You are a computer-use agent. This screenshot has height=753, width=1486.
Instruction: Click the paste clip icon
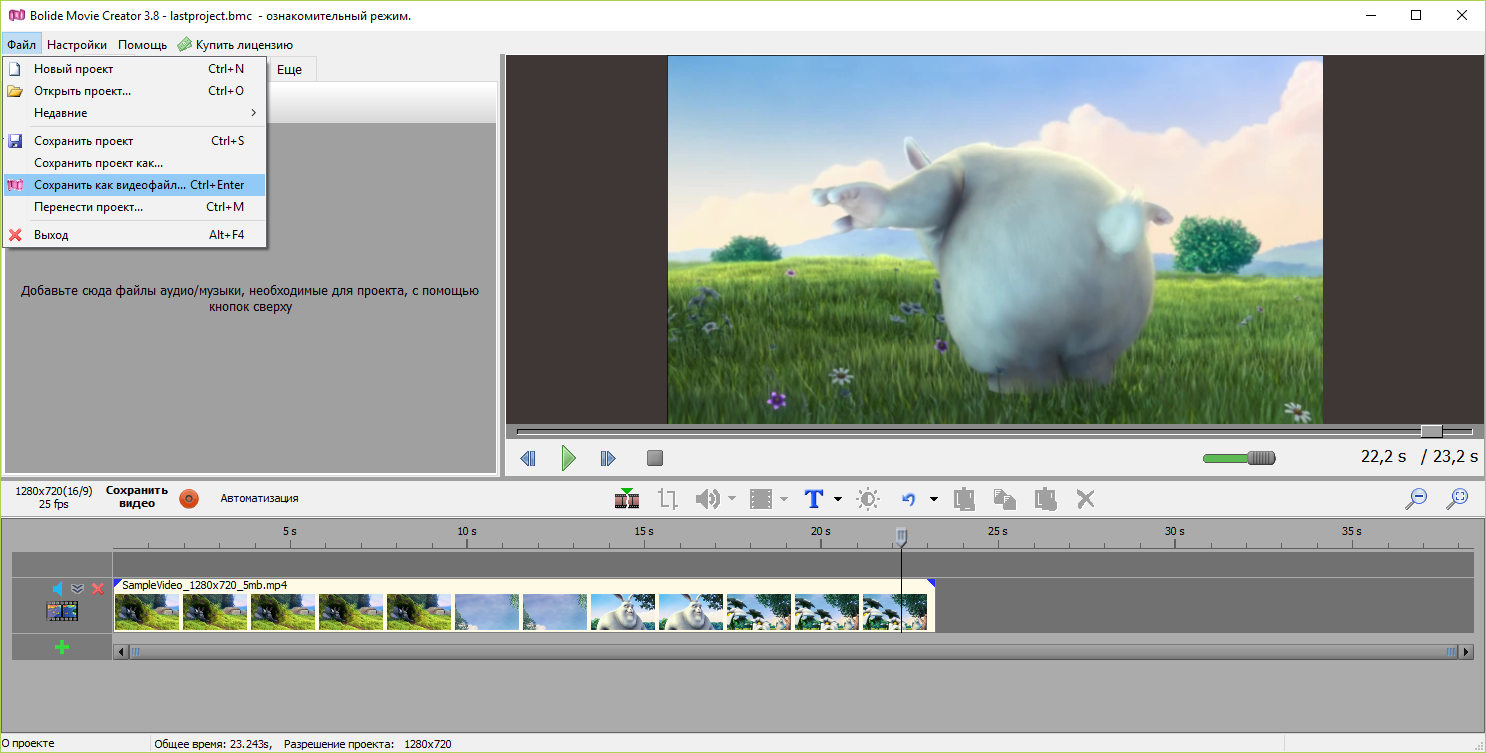pyautogui.click(x=1046, y=498)
